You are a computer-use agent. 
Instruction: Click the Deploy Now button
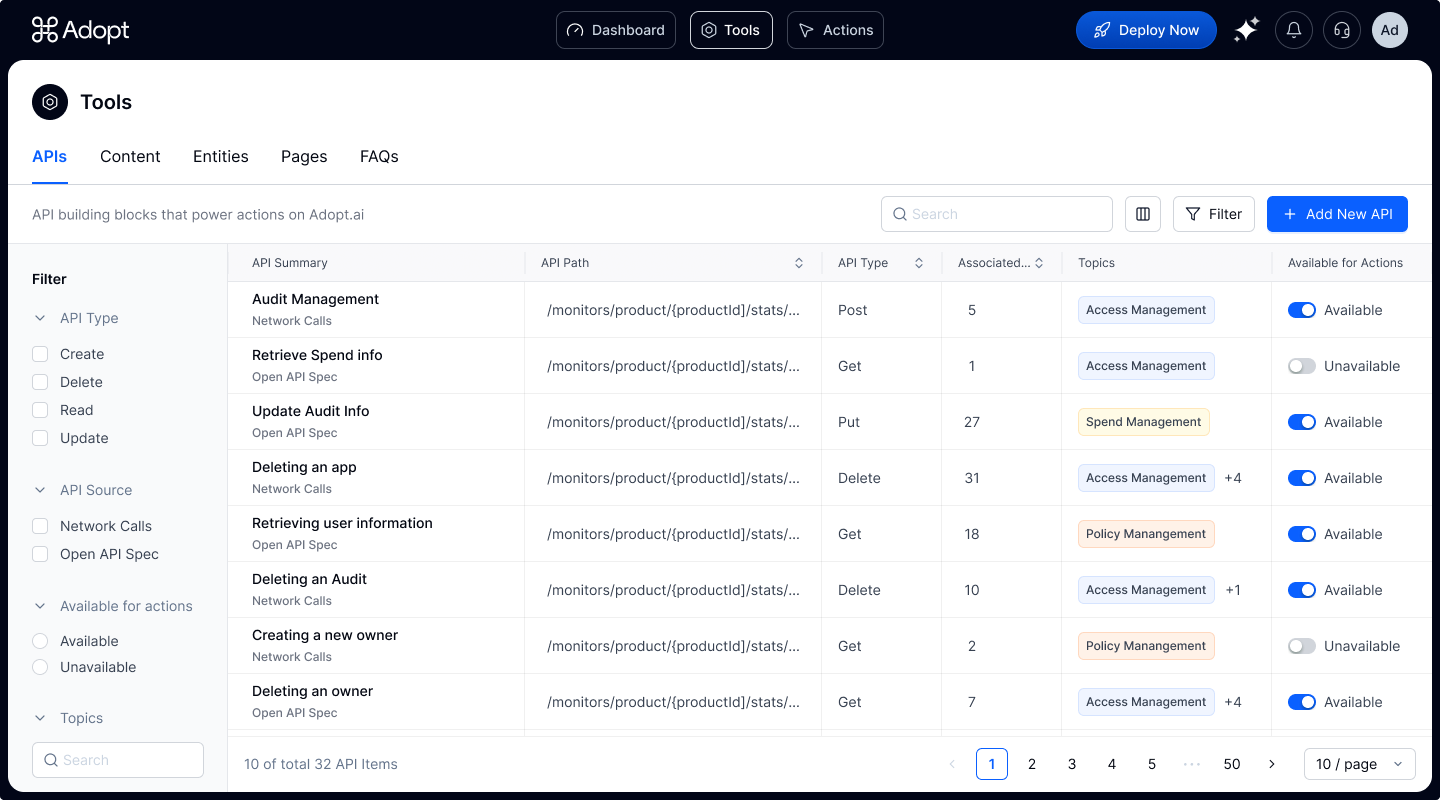coord(1146,30)
